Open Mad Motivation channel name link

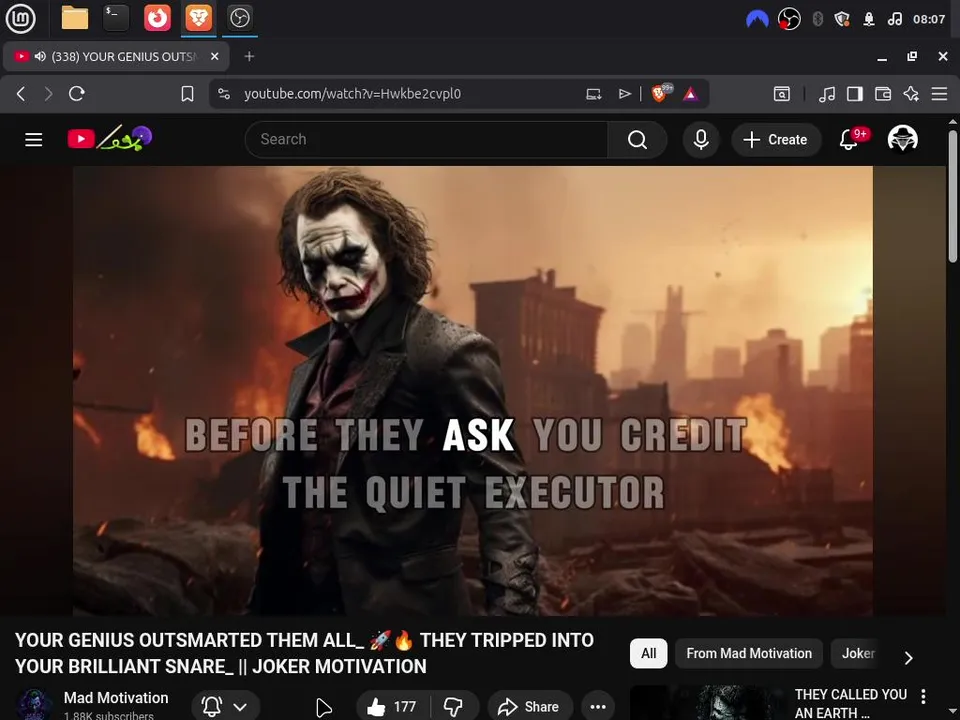click(116, 698)
